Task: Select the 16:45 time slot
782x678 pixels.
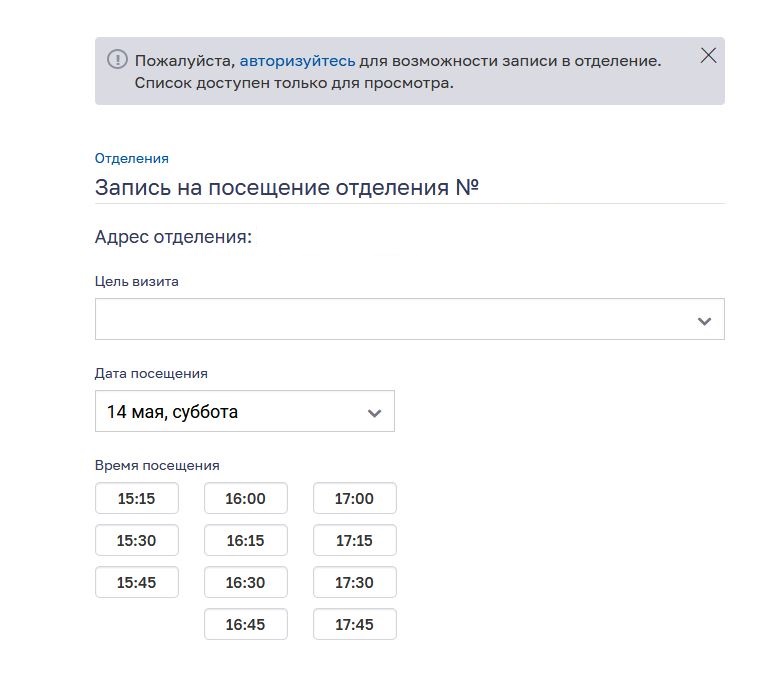Action: [246, 624]
